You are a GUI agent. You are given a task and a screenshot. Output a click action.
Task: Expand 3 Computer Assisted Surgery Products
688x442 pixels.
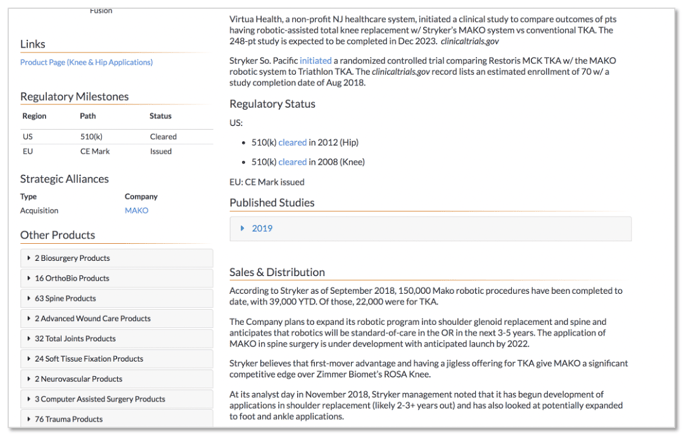tap(117, 399)
